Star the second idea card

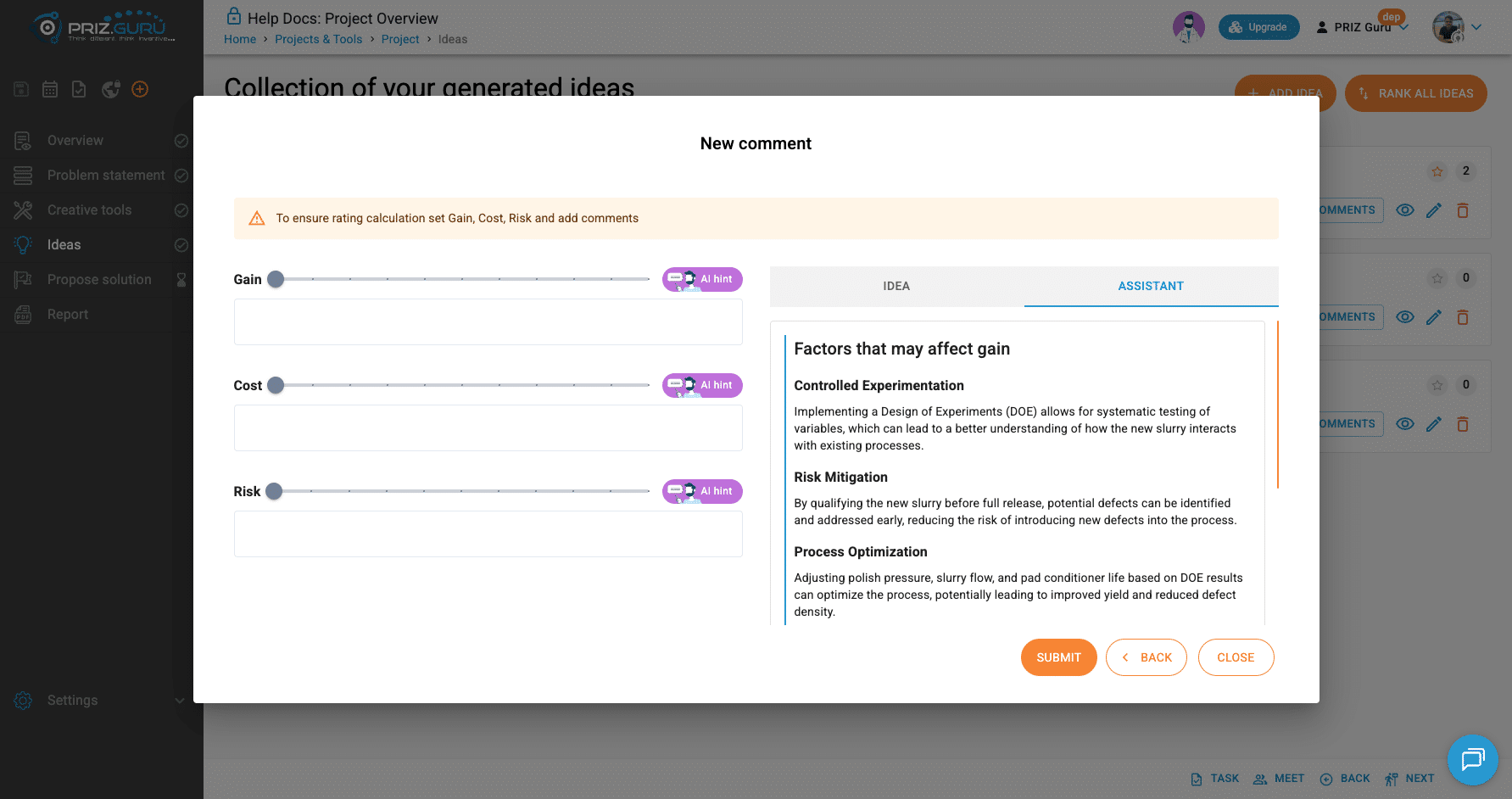1437,278
